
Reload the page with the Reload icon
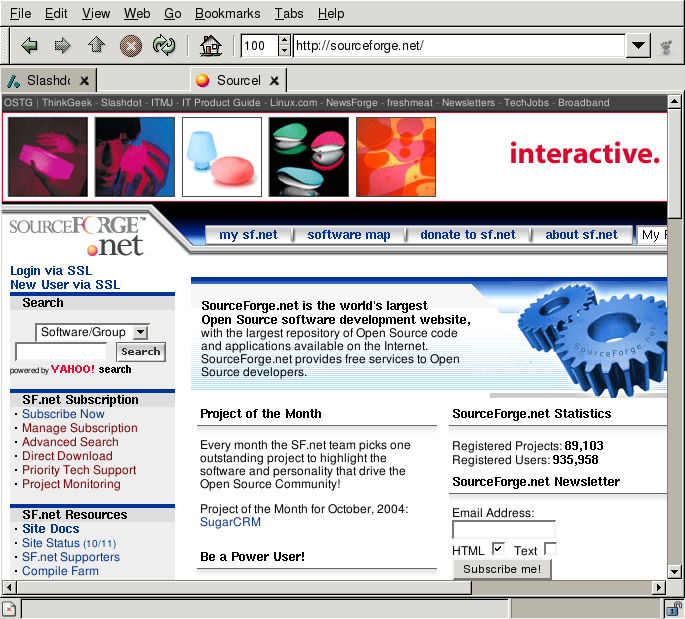tap(163, 45)
